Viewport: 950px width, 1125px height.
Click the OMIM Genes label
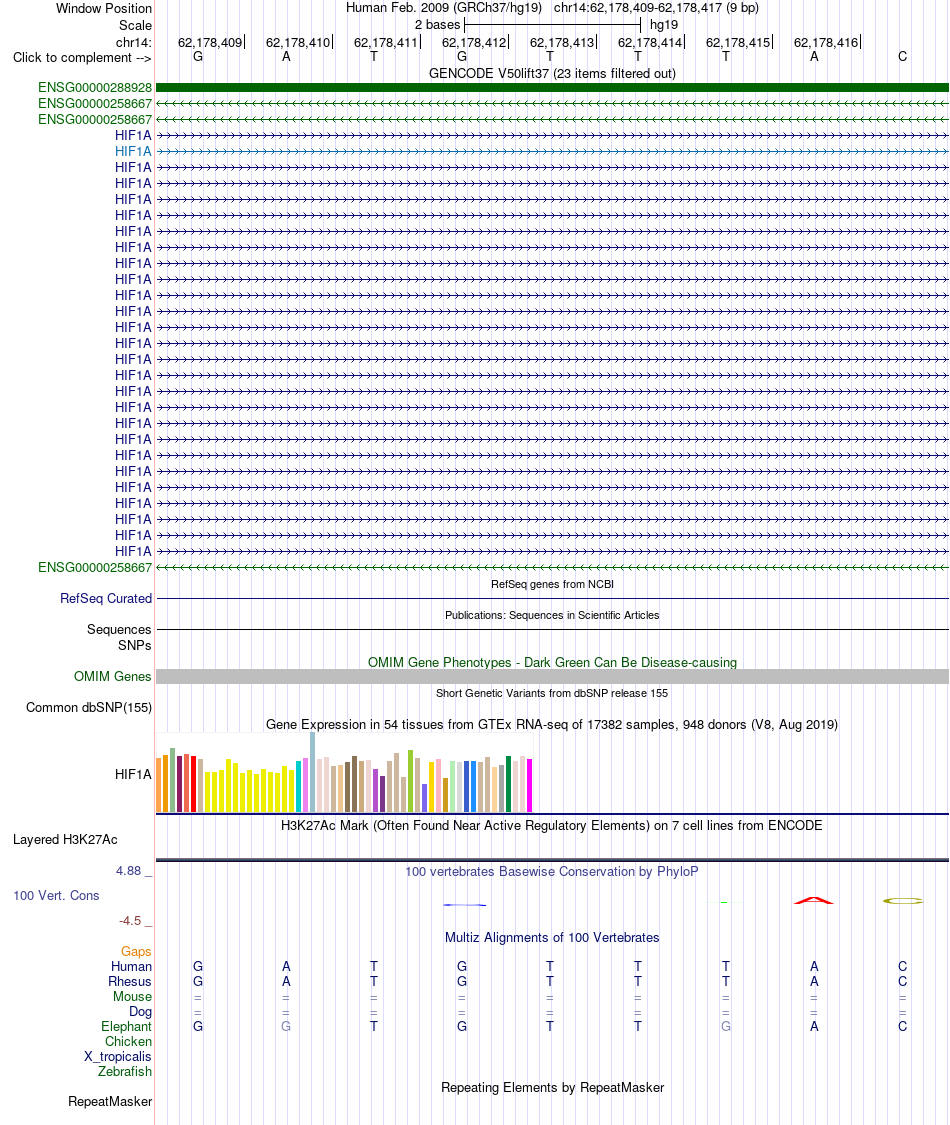click(x=113, y=677)
